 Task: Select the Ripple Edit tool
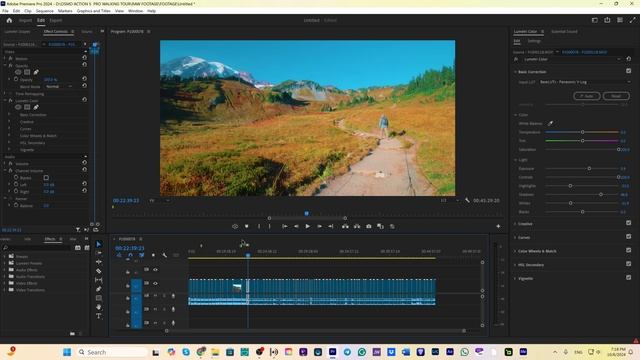[99, 262]
